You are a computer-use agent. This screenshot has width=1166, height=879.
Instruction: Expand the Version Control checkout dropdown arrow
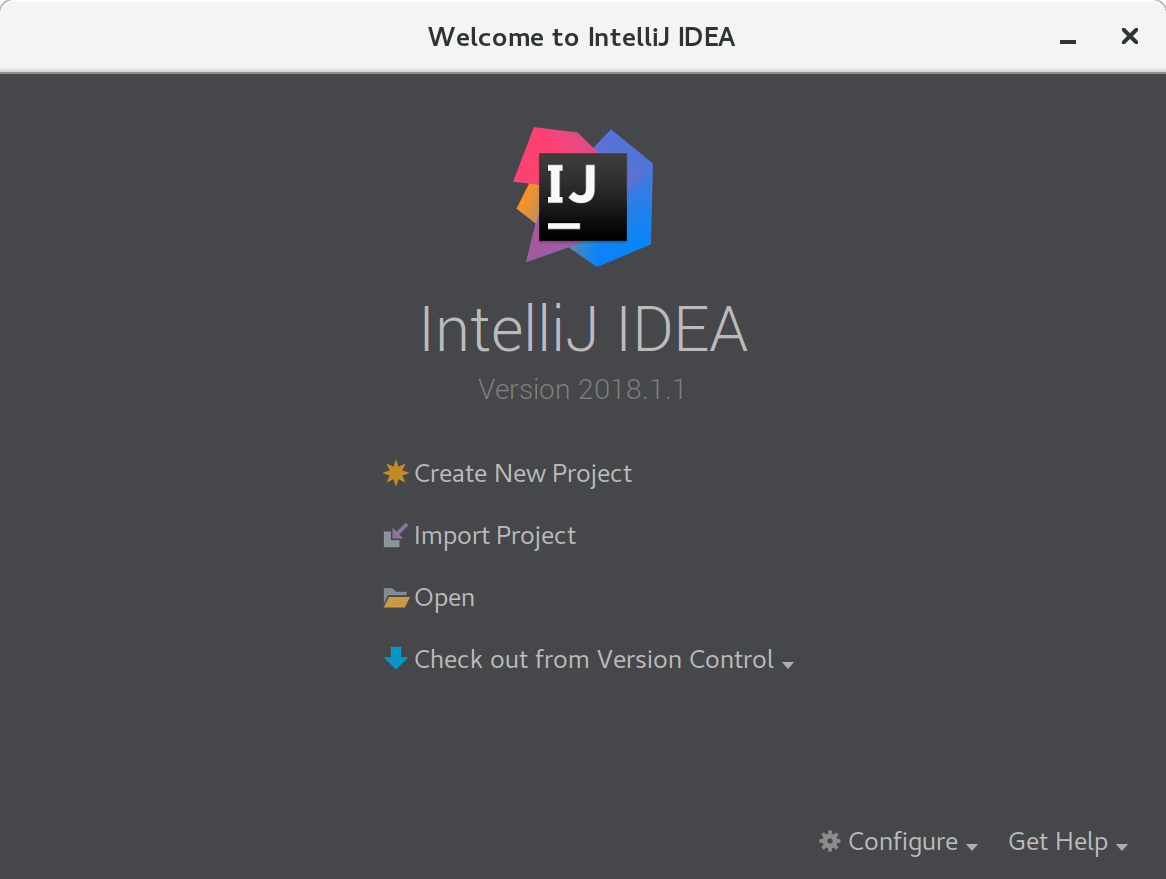point(788,664)
